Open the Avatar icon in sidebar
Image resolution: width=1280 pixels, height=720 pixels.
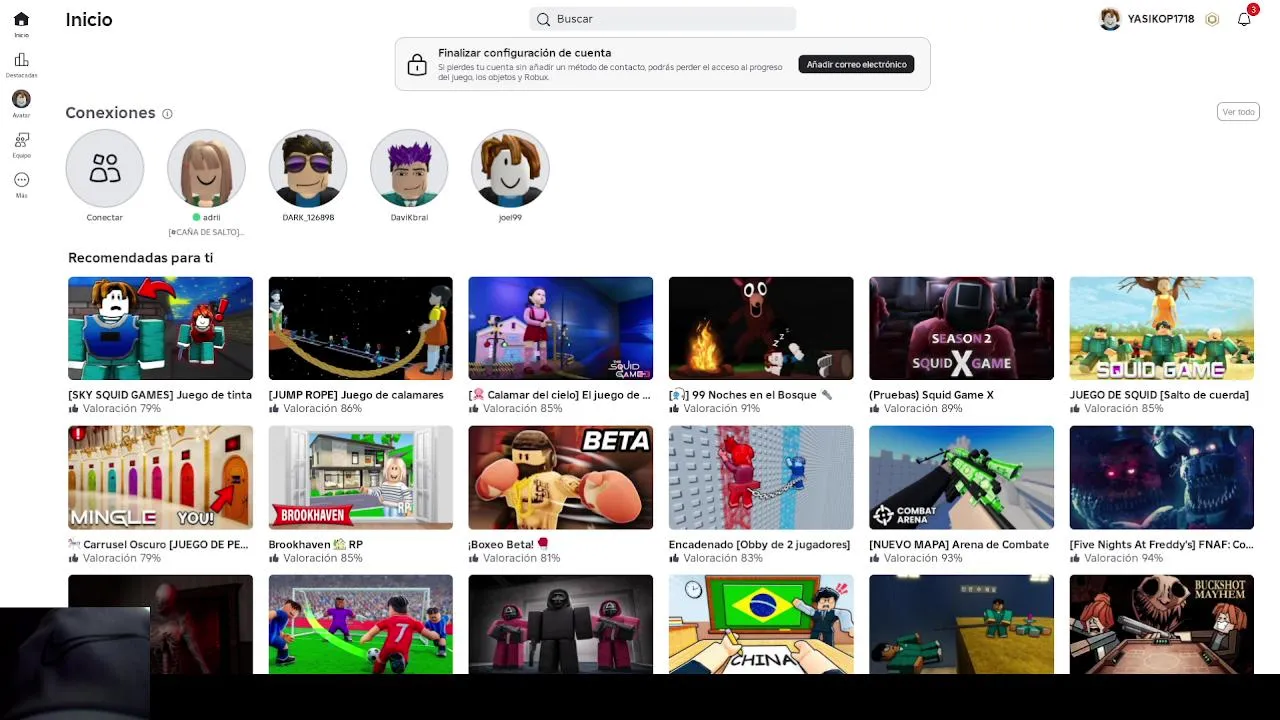click(21, 99)
